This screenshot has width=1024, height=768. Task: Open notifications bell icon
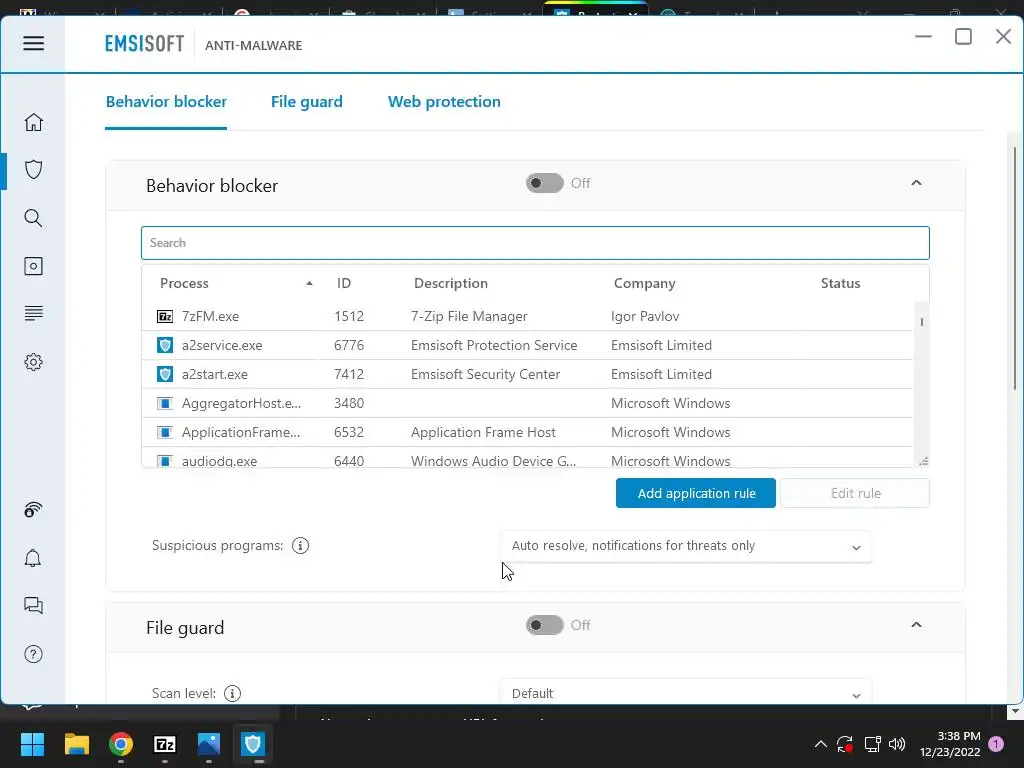click(33, 558)
